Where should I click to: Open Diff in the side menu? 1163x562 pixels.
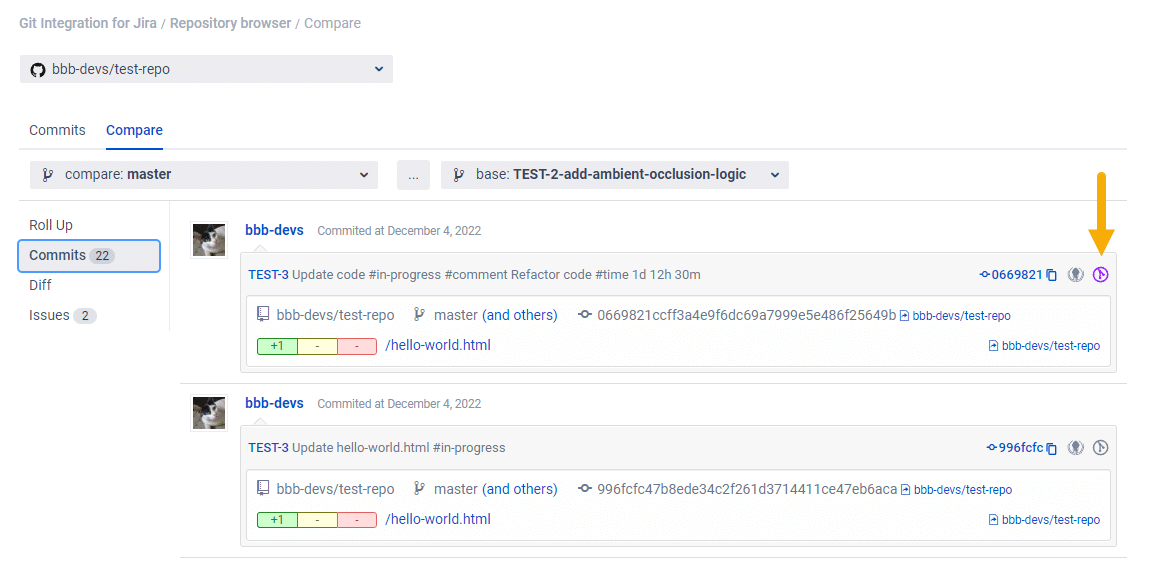pyautogui.click(x=40, y=285)
